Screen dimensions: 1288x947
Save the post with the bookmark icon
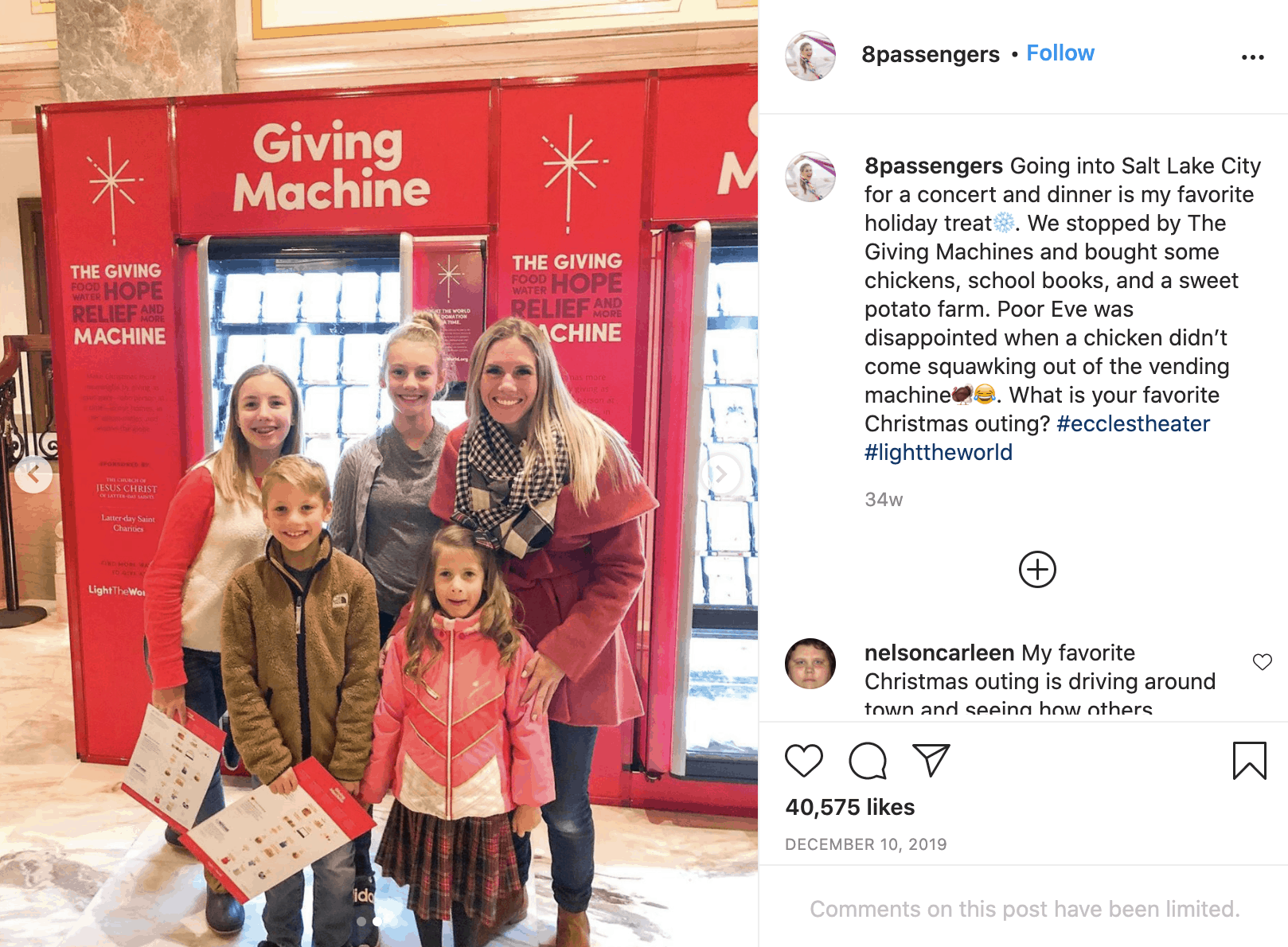[1249, 761]
